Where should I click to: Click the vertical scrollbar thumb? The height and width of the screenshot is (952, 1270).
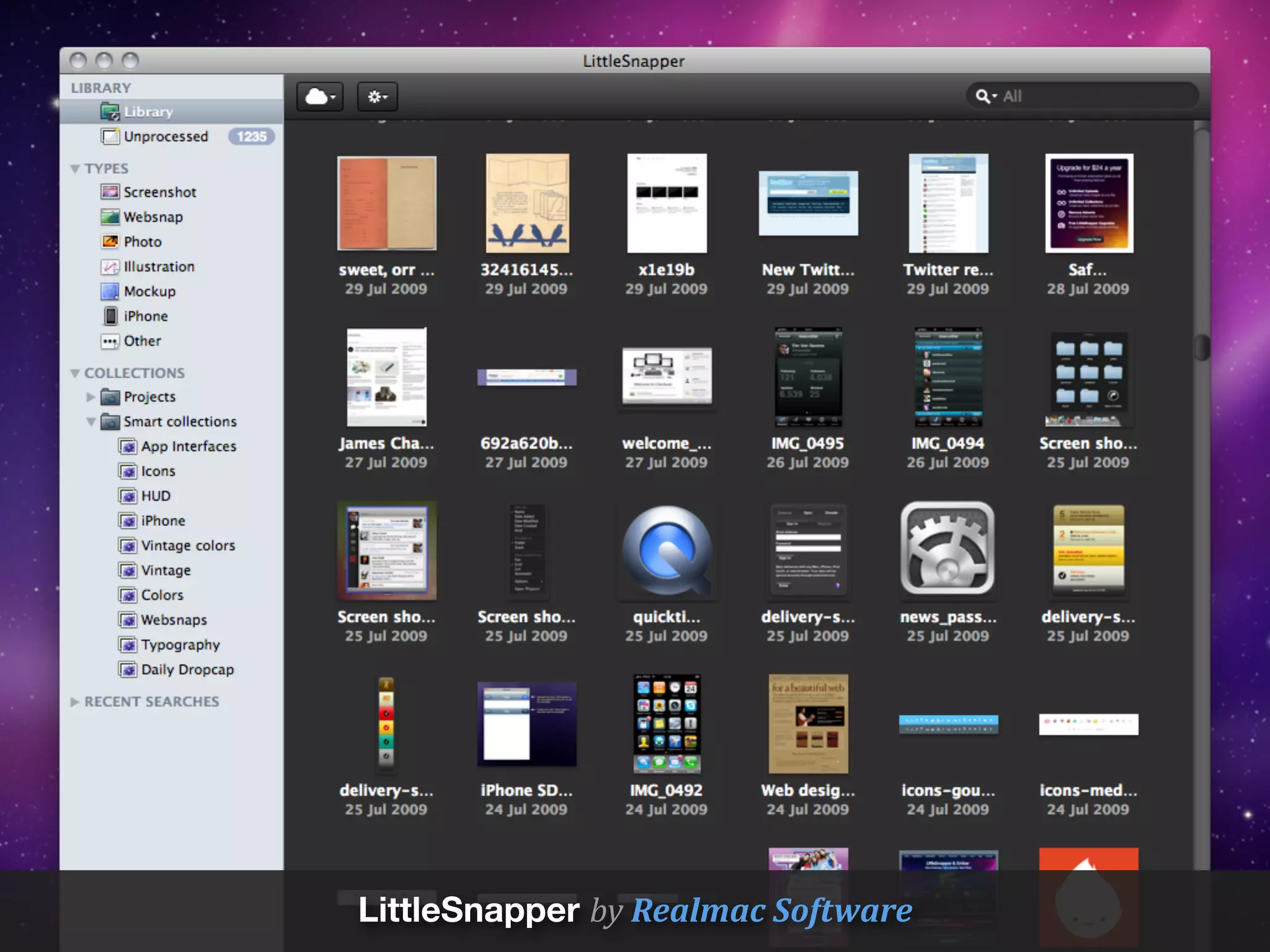(1202, 347)
